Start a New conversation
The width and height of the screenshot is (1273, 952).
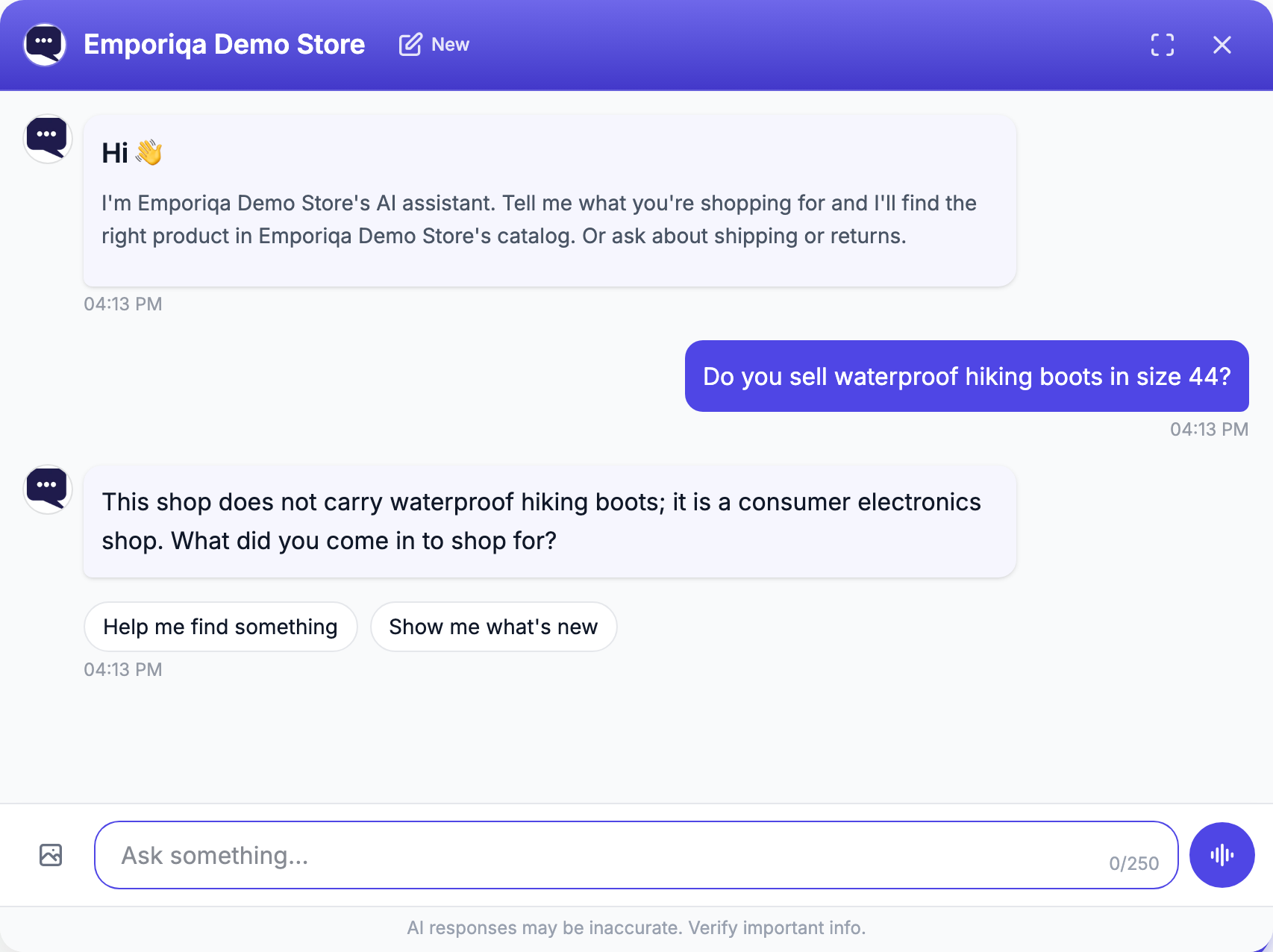[x=434, y=45]
